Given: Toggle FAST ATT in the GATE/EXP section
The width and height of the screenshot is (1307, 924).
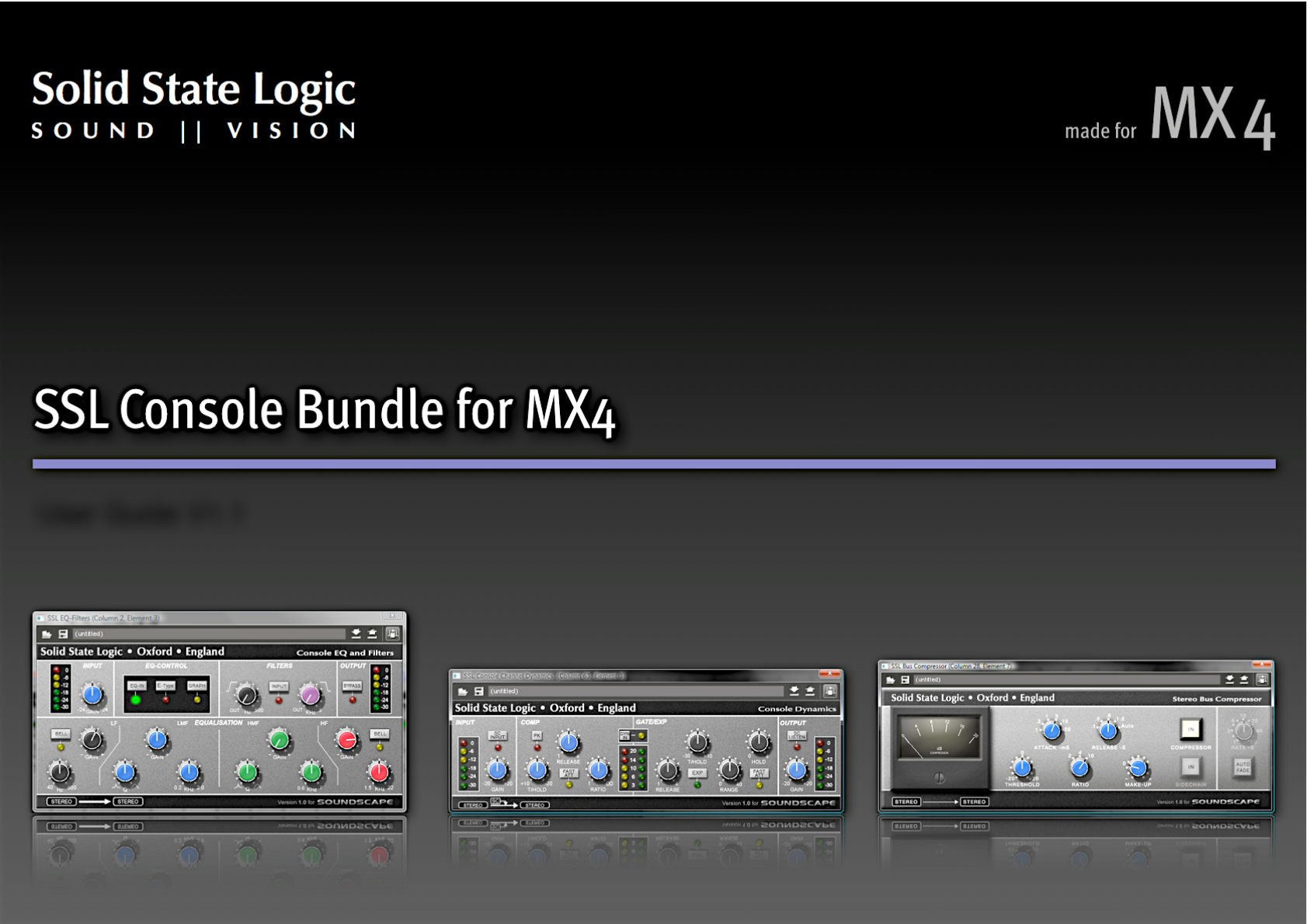Looking at the screenshot, I should click(x=759, y=773).
